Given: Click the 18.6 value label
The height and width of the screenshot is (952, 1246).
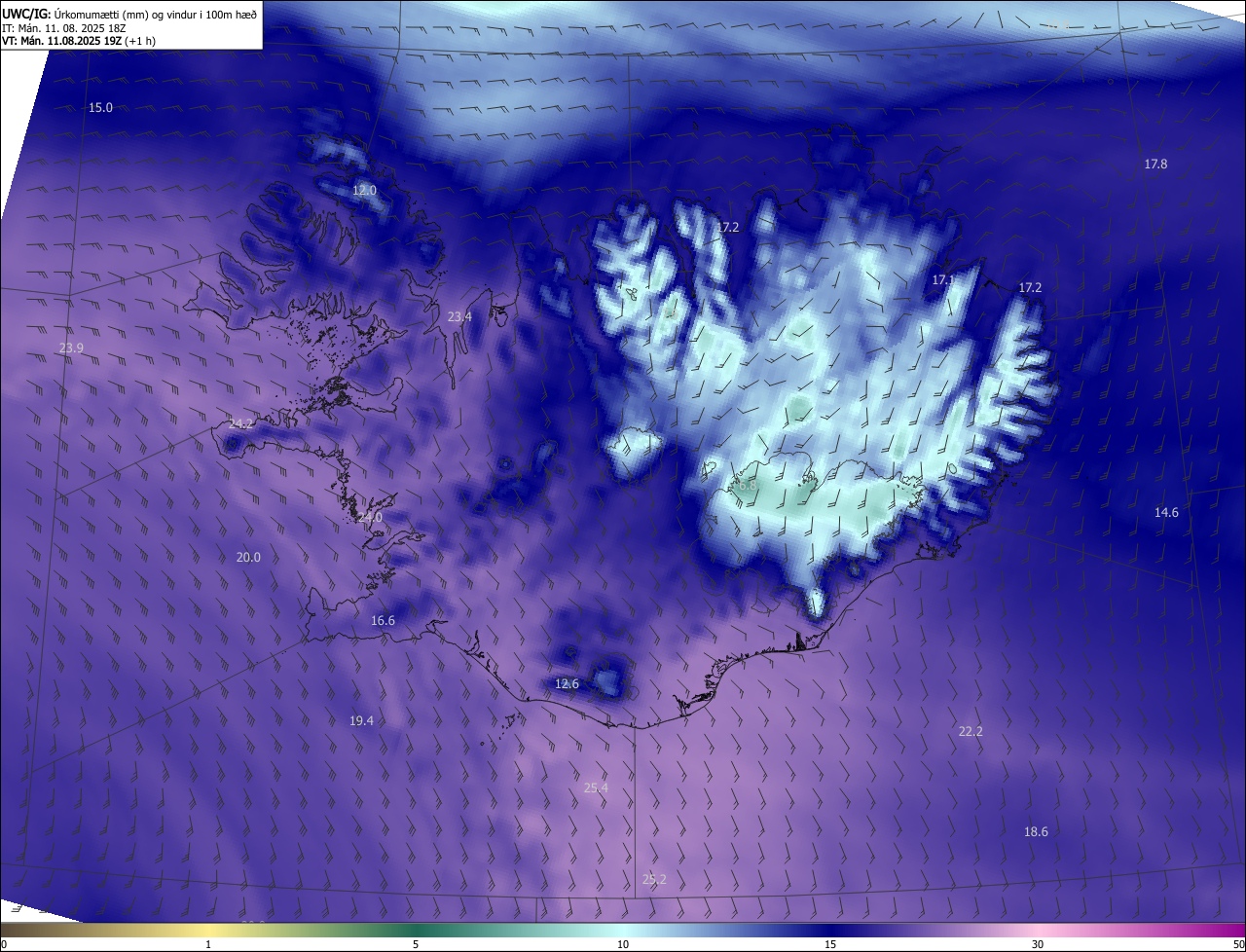Looking at the screenshot, I should (x=1036, y=831).
